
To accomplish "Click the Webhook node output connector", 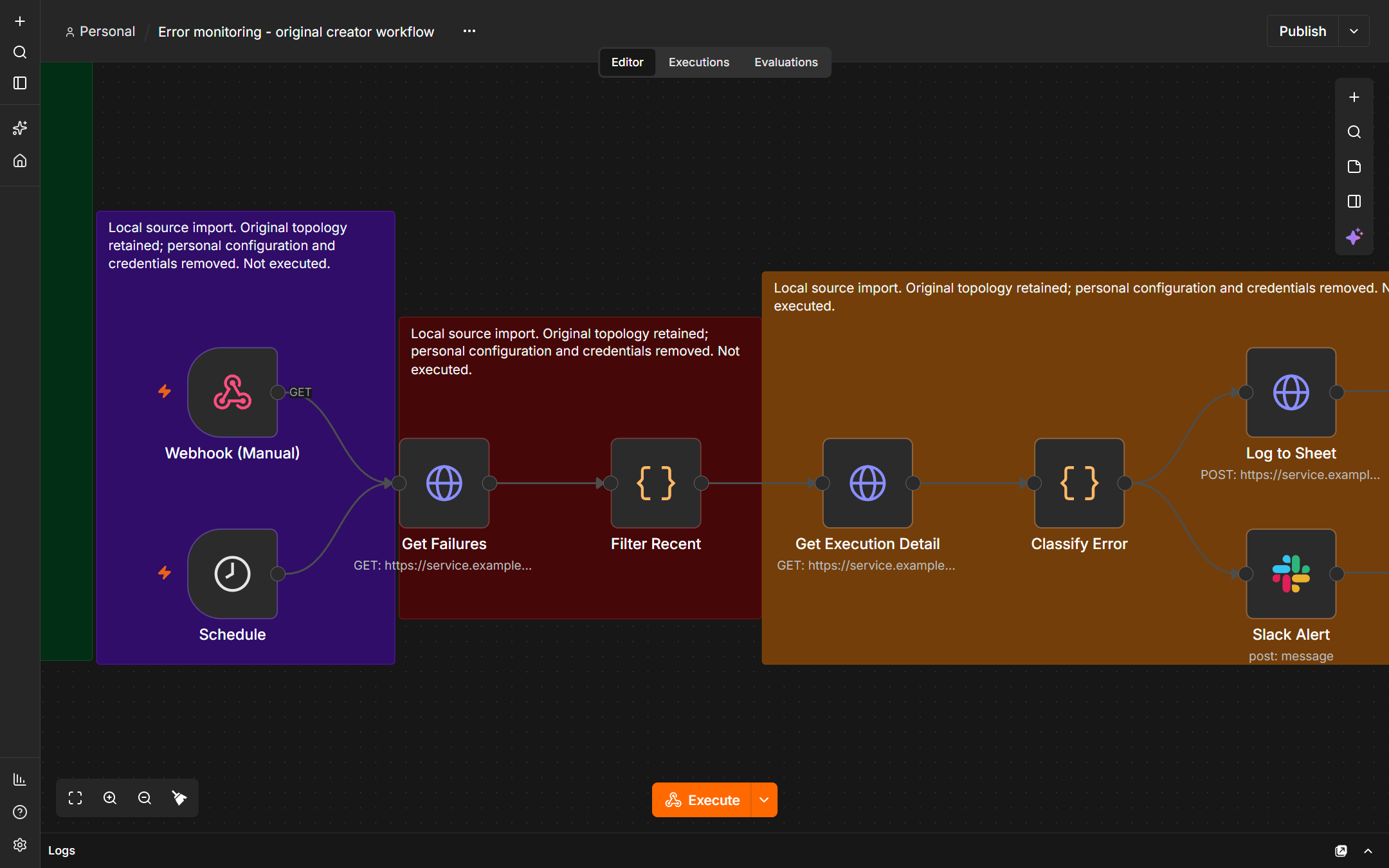I will click(x=278, y=392).
